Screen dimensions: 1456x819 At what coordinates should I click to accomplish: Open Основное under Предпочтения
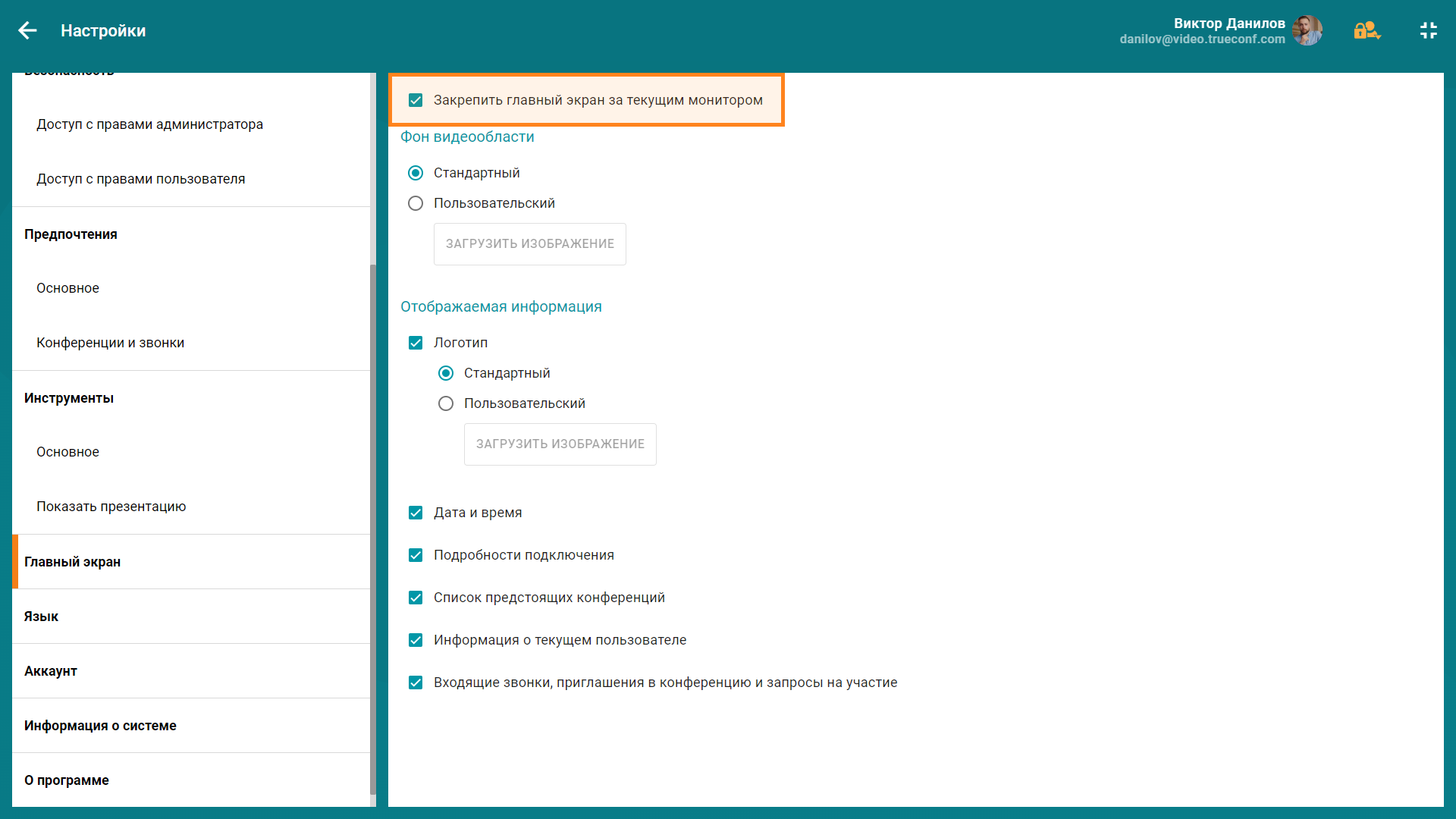click(191, 288)
